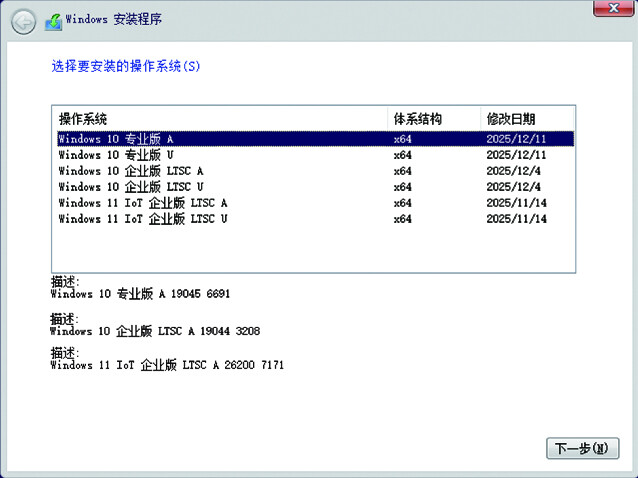
Task: Pick Windows 11 IoT 企业版 LTSC U
Action: (143, 219)
